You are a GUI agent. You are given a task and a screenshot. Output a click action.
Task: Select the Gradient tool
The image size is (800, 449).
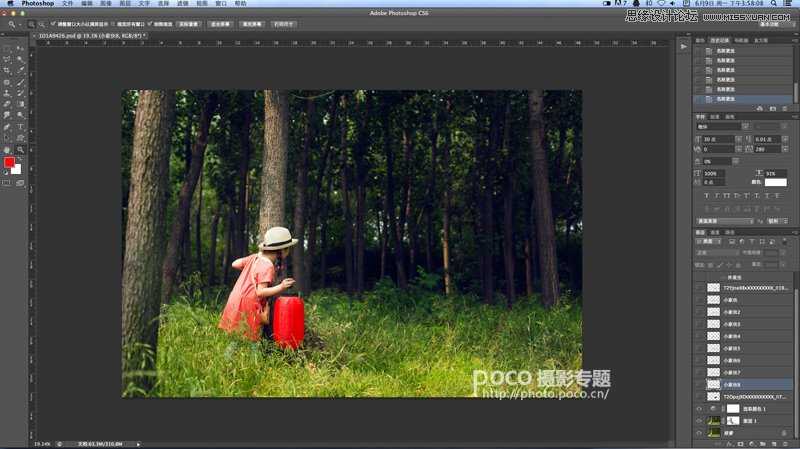pyautogui.click(x=20, y=104)
